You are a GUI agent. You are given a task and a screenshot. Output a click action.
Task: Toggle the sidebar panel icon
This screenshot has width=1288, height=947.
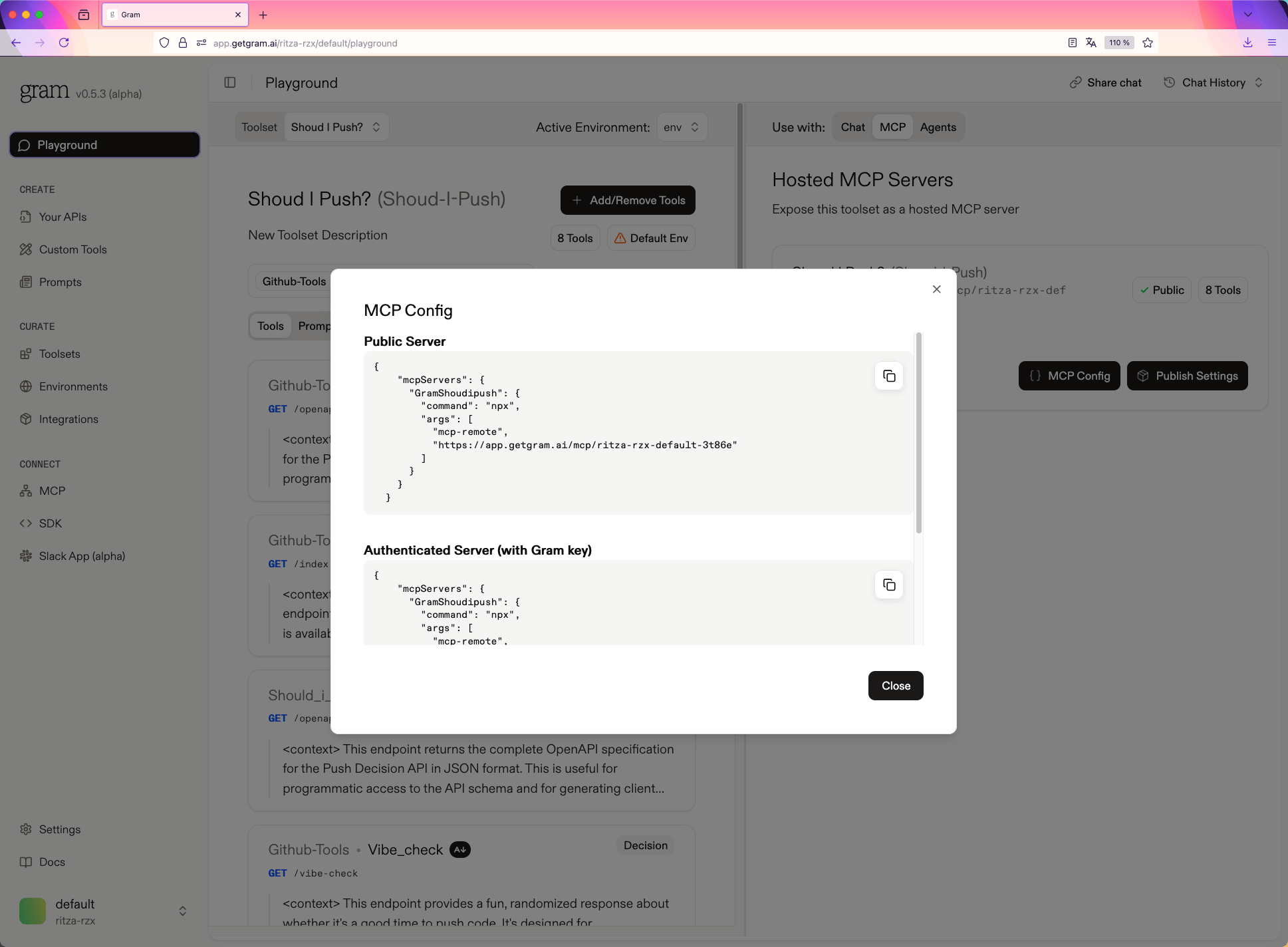tap(230, 82)
